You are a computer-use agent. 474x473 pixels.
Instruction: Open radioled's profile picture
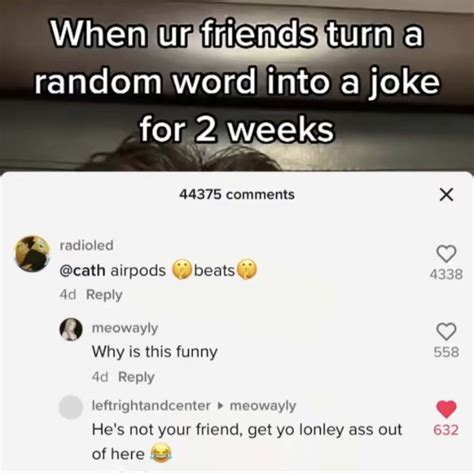pos(33,254)
